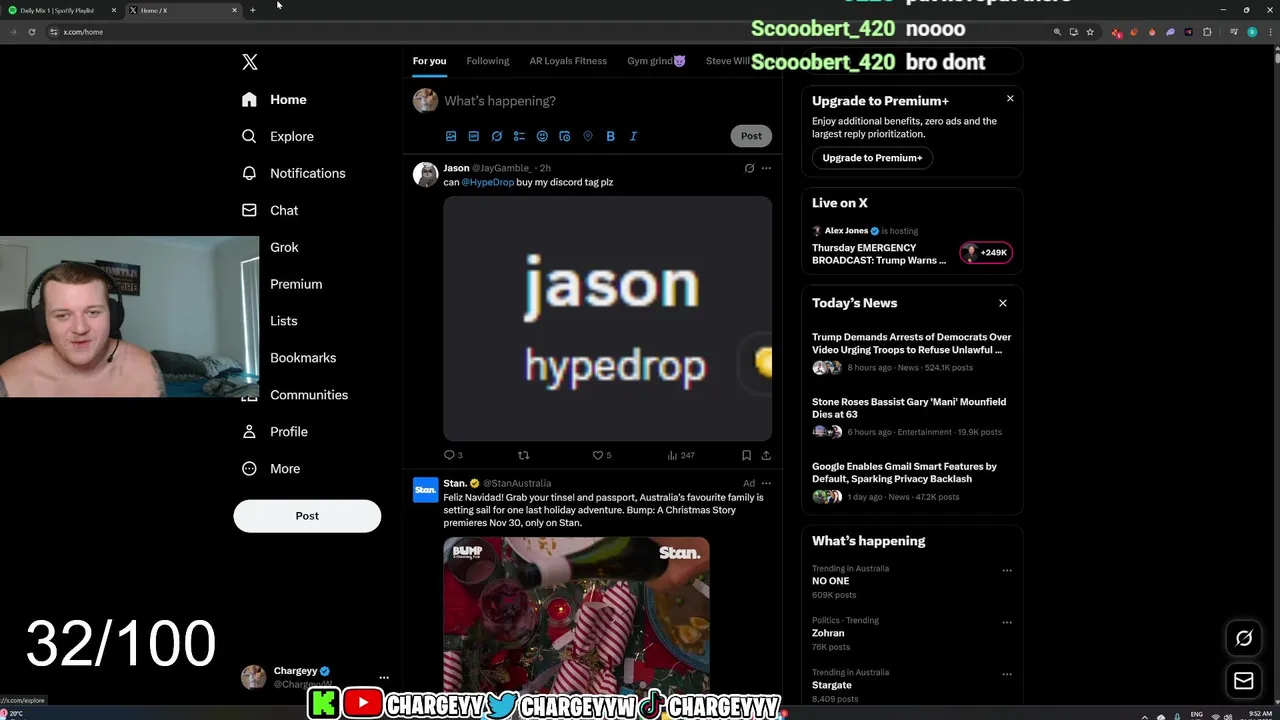
Task: Bookmark this page with star icon
Action: click(1090, 32)
